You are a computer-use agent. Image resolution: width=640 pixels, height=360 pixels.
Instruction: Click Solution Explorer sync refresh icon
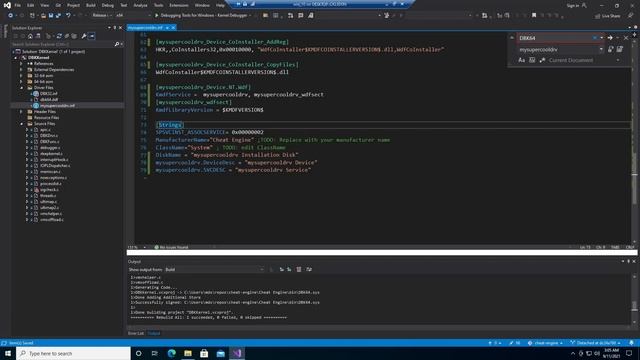(x=59, y=36)
